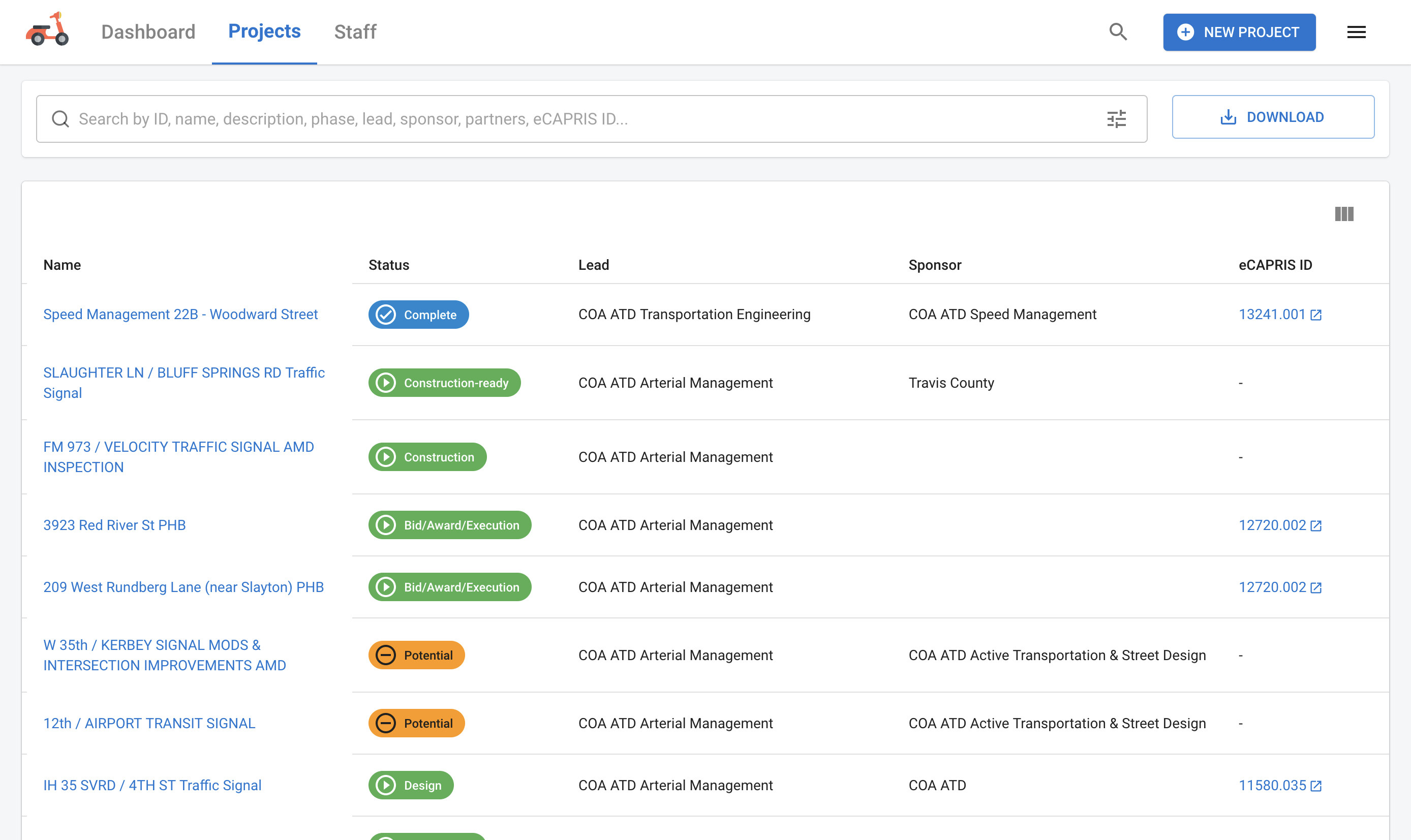Image resolution: width=1411 pixels, height=840 pixels.
Task: Open IH 35 SVRD / 4TH ST project
Action: click(152, 786)
